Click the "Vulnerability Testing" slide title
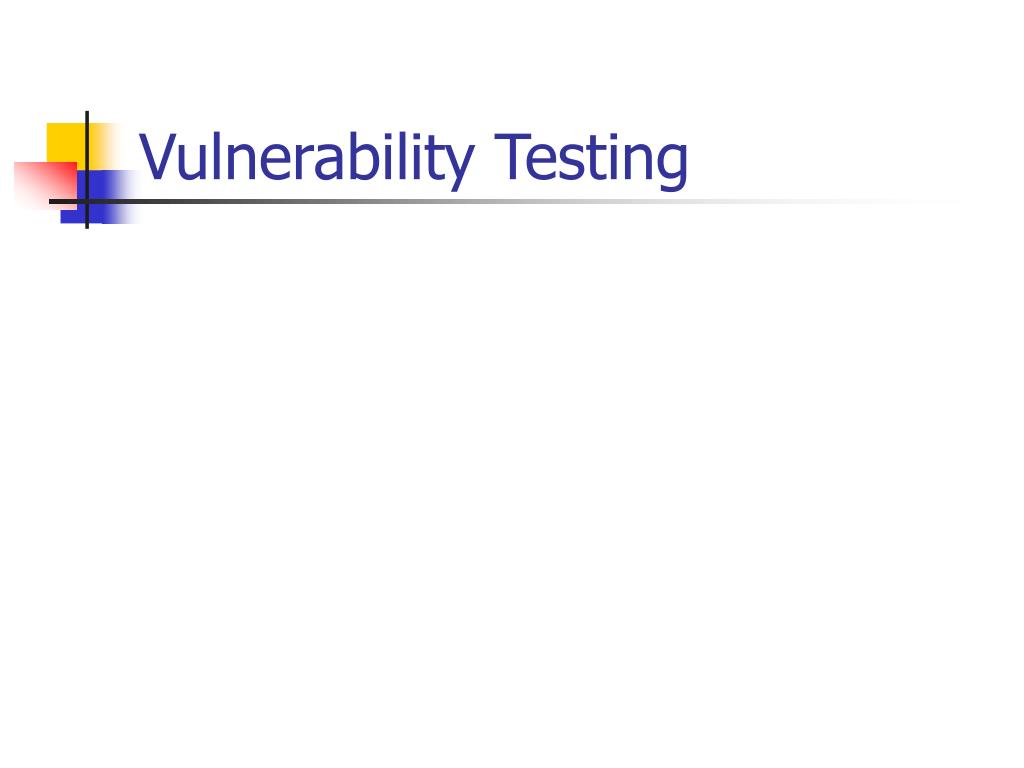Image resolution: width=1024 pixels, height=768 pixels. pos(413,159)
